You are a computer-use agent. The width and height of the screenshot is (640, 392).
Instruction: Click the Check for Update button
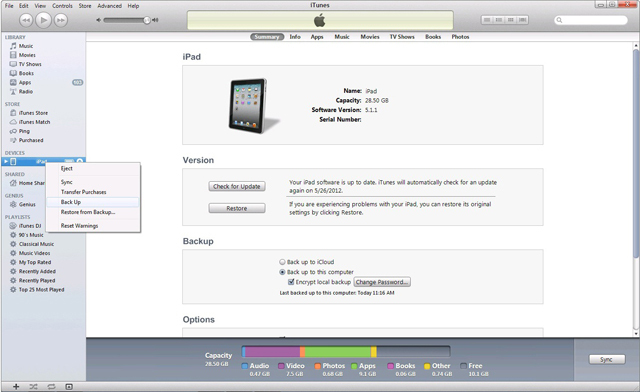237,186
